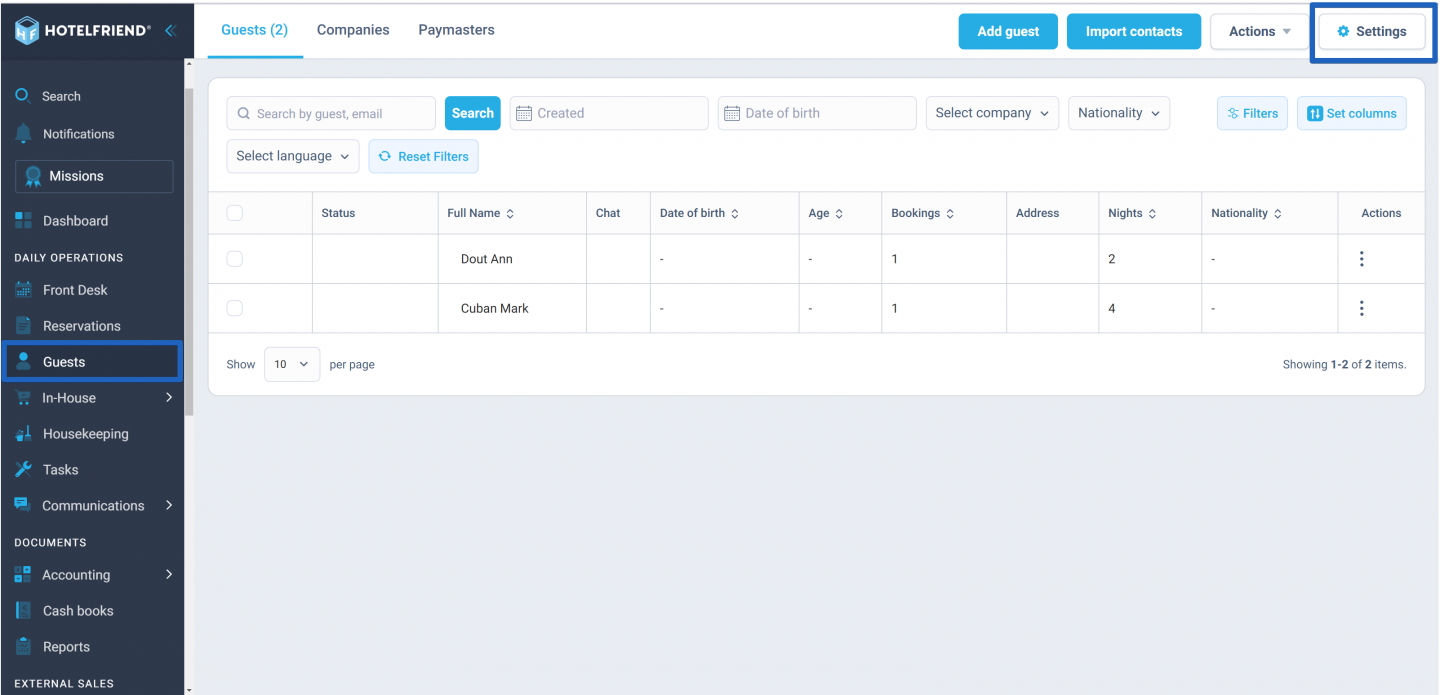Image resolution: width=1440 pixels, height=695 pixels.
Task: Click the Missions badge icon
Action: (33, 176)
